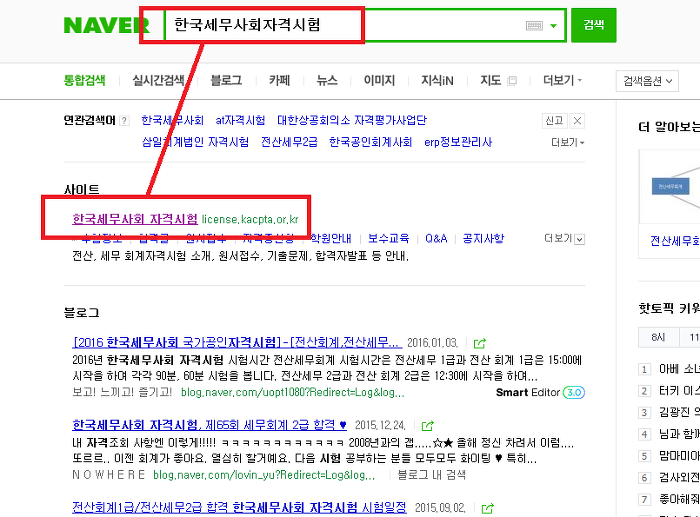
Task: Open blog URL blog.naver.com/uopt1080
Action: (x=293, y=392)
